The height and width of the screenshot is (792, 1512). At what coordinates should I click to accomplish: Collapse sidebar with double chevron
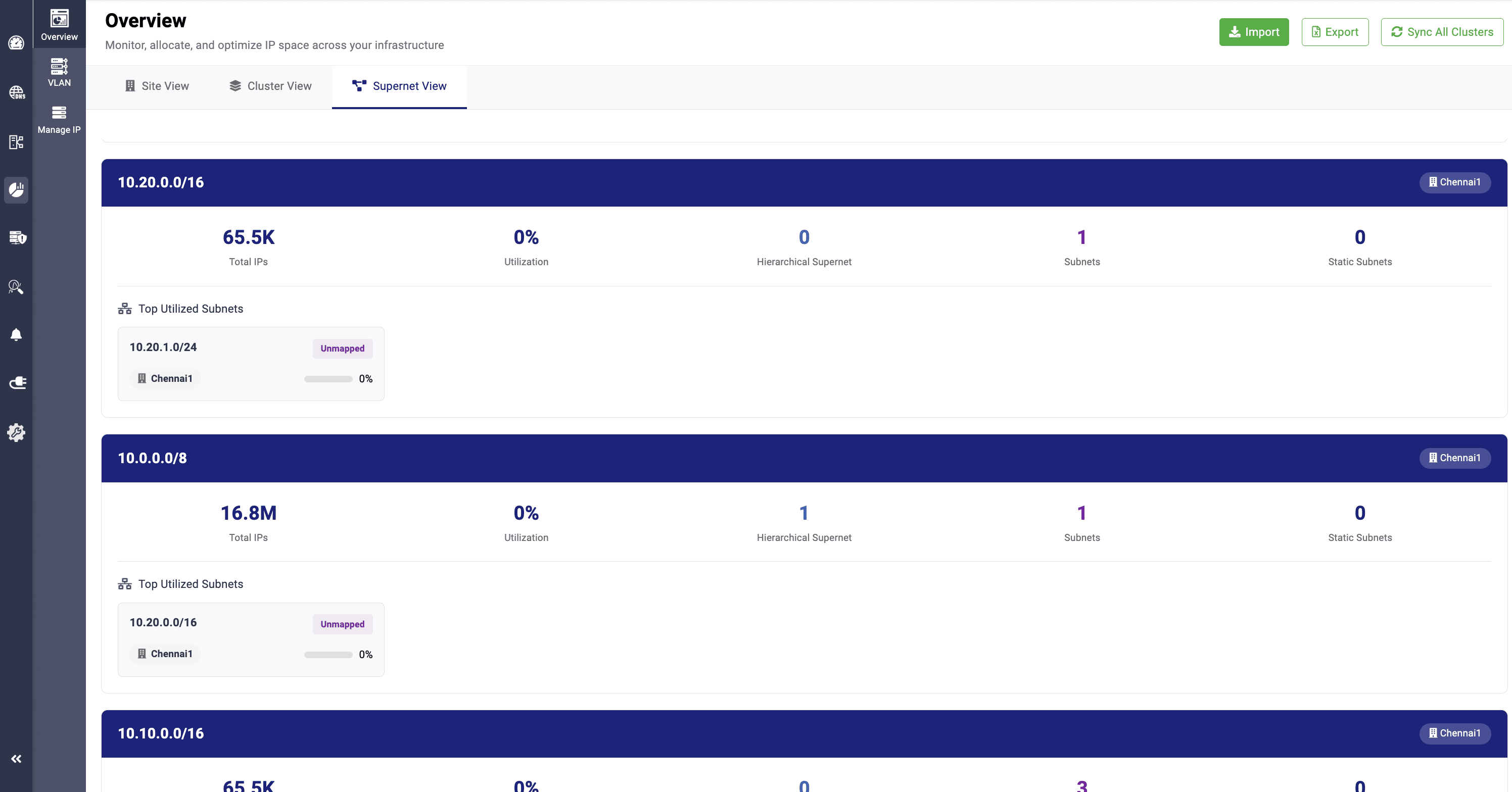click(16, 759)
